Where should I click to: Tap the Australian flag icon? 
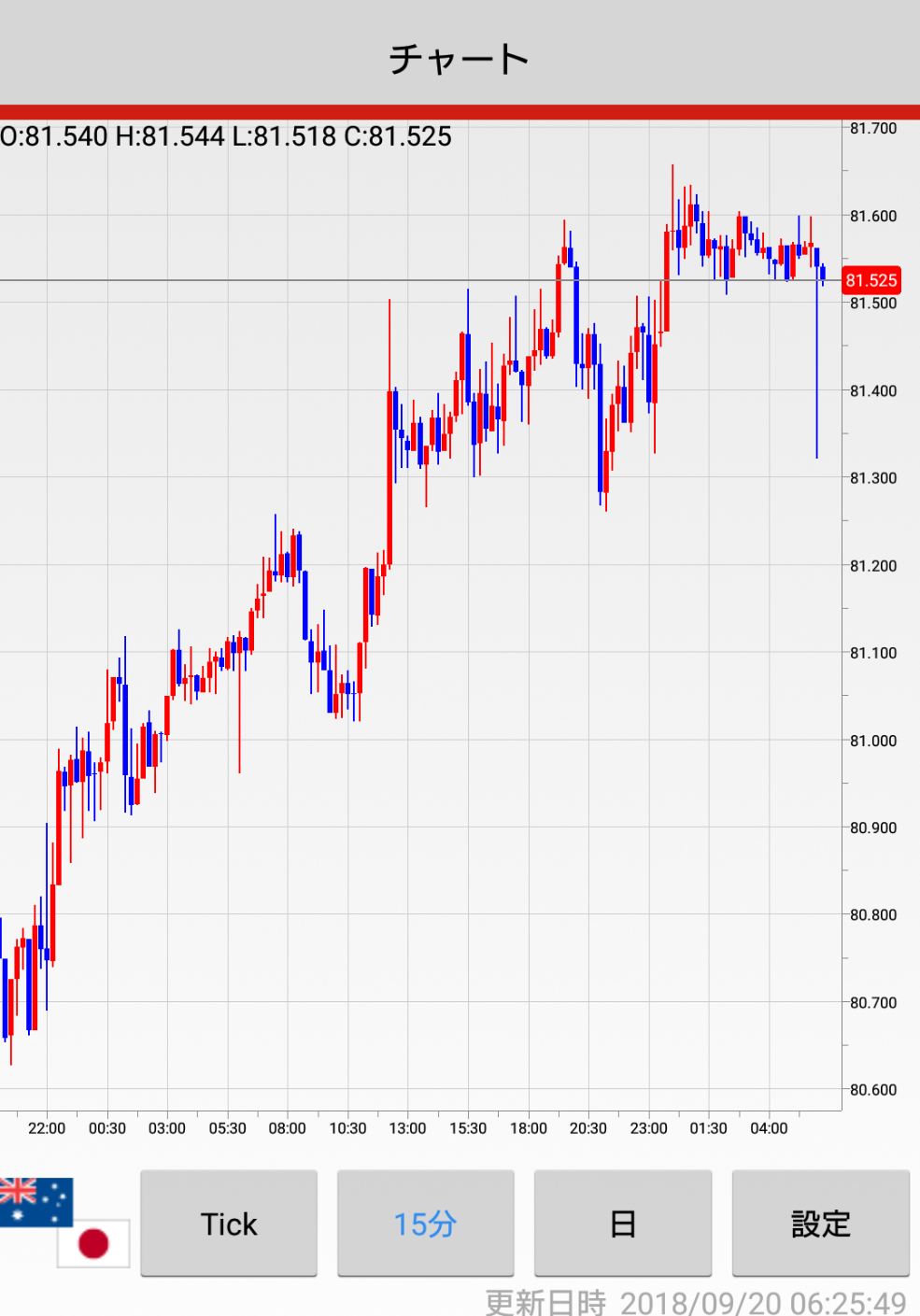click(x=35, y=1200)
